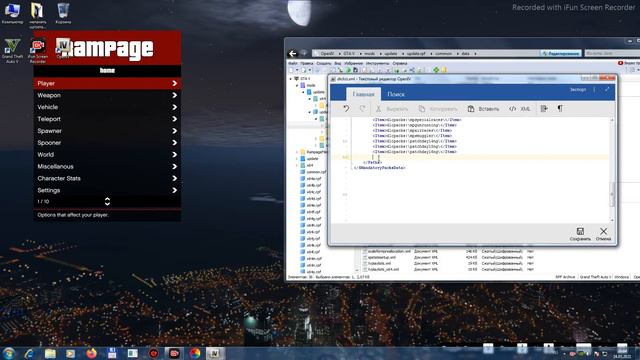Collapse the mods tree node
This screenshot has width=640, height=360.
click(x=297, y=85)
